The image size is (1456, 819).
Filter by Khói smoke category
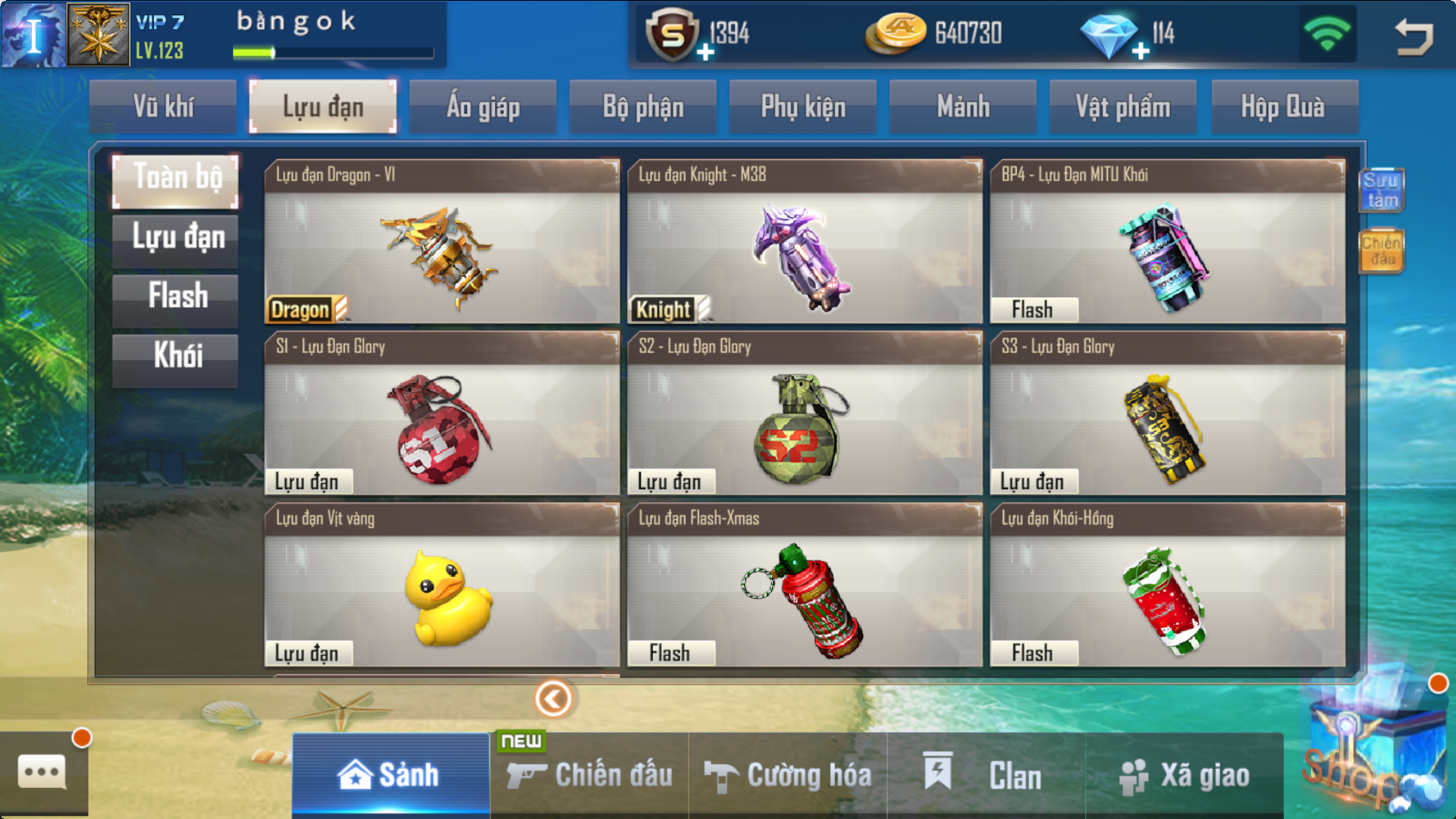pos(175,355)
